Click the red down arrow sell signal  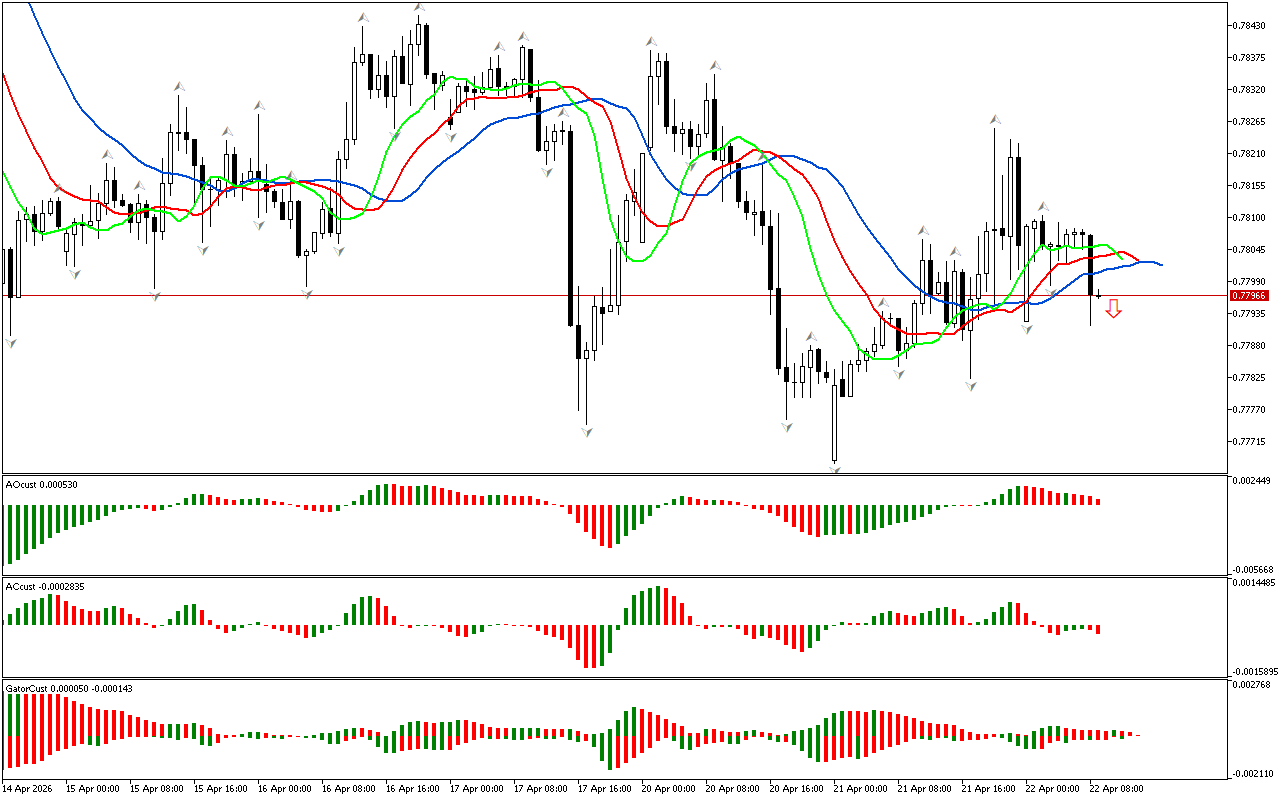point(1113,309)
